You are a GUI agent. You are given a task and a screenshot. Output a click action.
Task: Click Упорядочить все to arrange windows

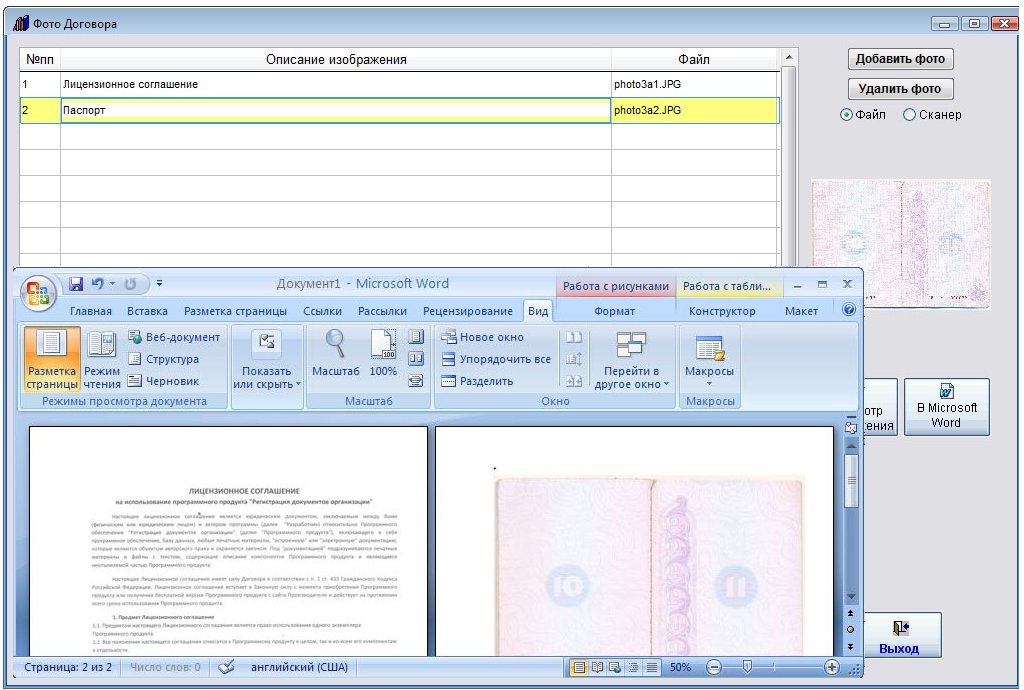coord(496,359)
